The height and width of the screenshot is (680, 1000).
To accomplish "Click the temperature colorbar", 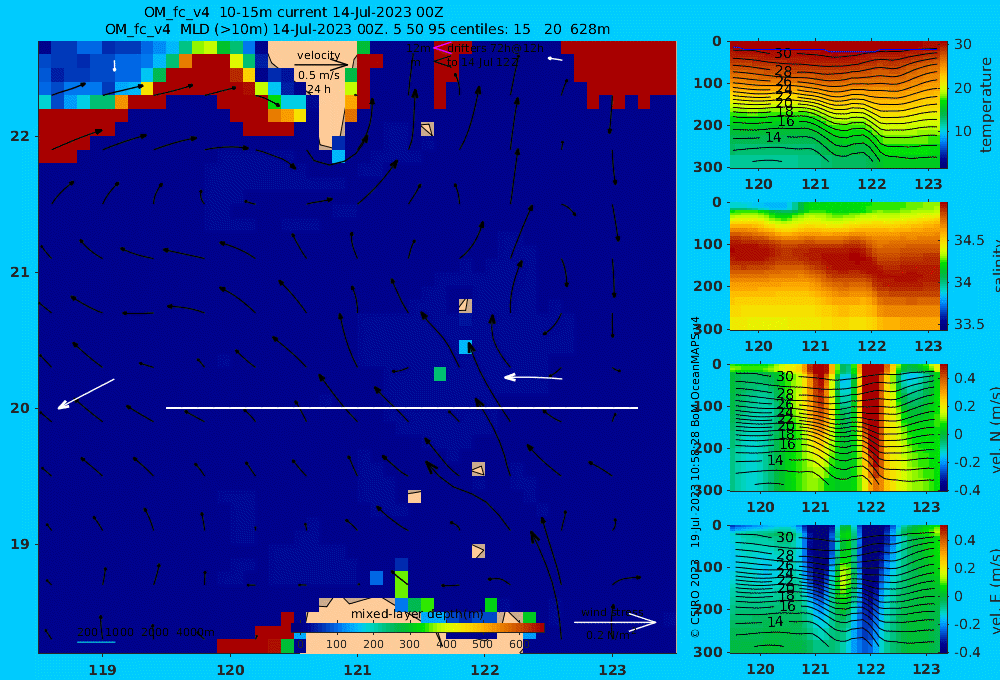I will point(944,105).
